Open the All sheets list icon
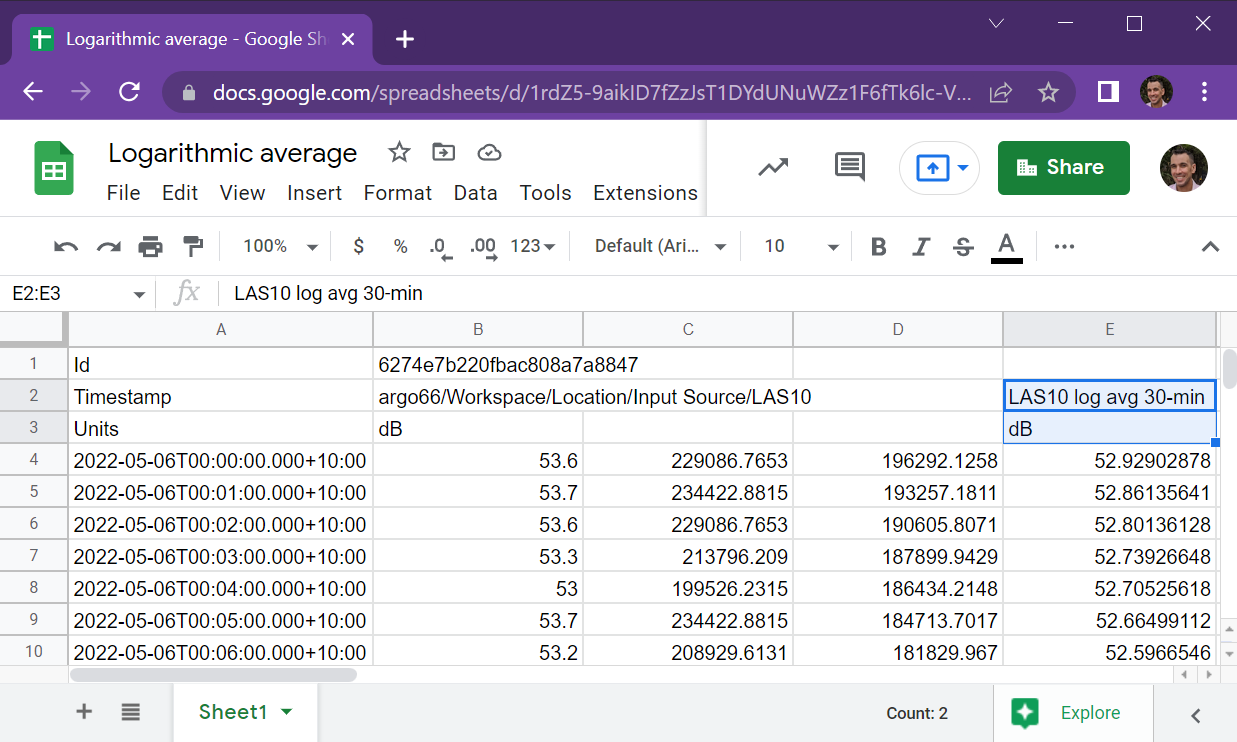Screen dimensions: 1237x742 pos(130,712)
